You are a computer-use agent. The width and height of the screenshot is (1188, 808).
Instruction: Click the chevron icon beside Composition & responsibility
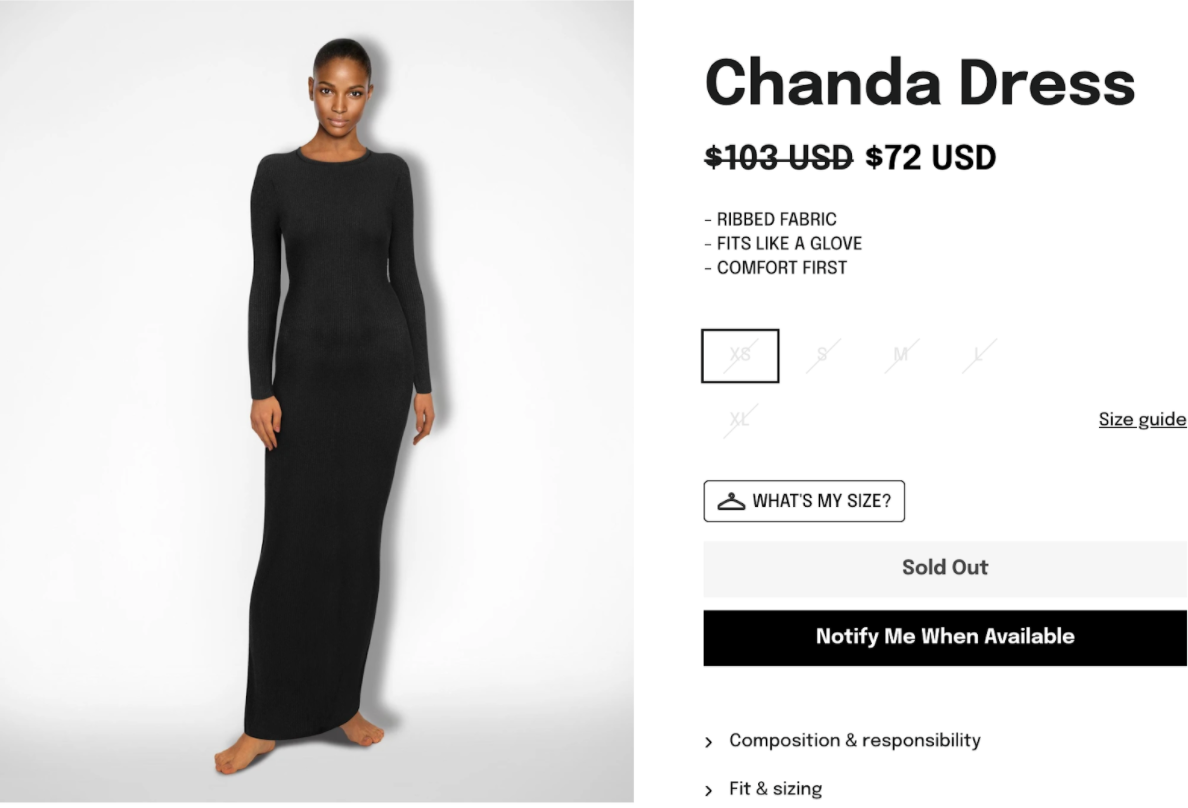[708, 742]
